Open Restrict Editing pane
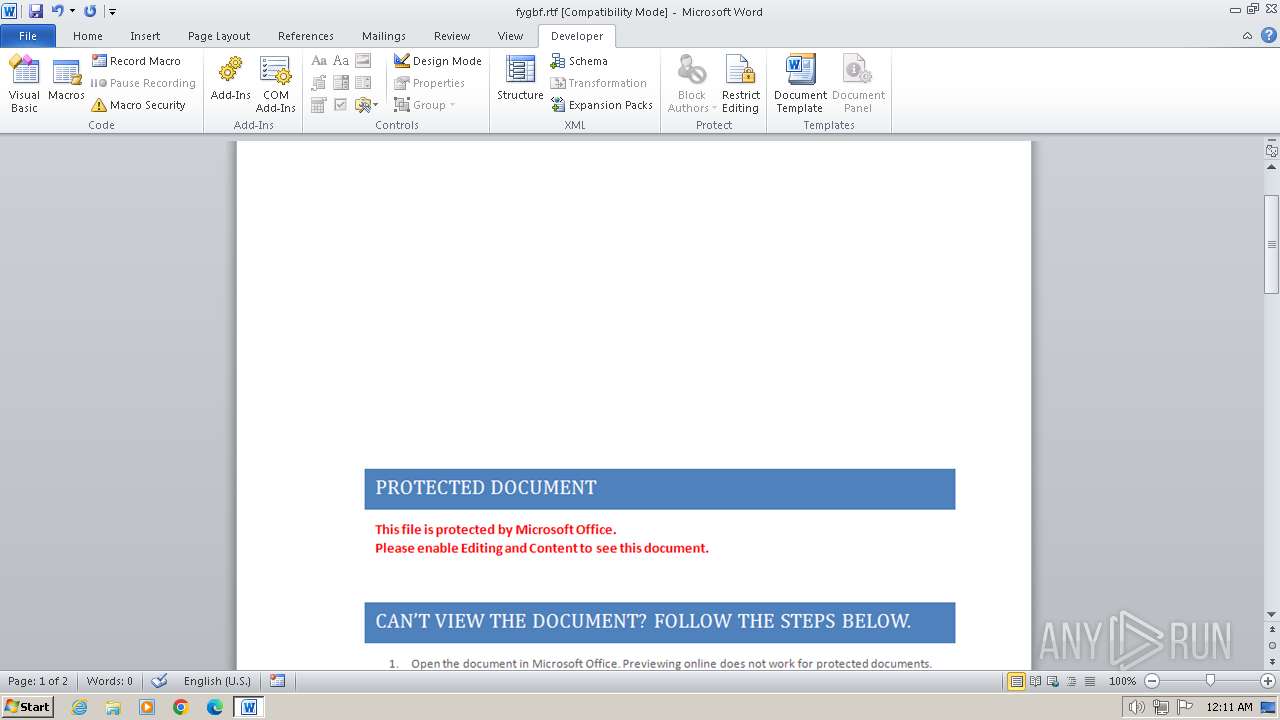This screenshot has width=1280, height=720. tap(741, 83)
